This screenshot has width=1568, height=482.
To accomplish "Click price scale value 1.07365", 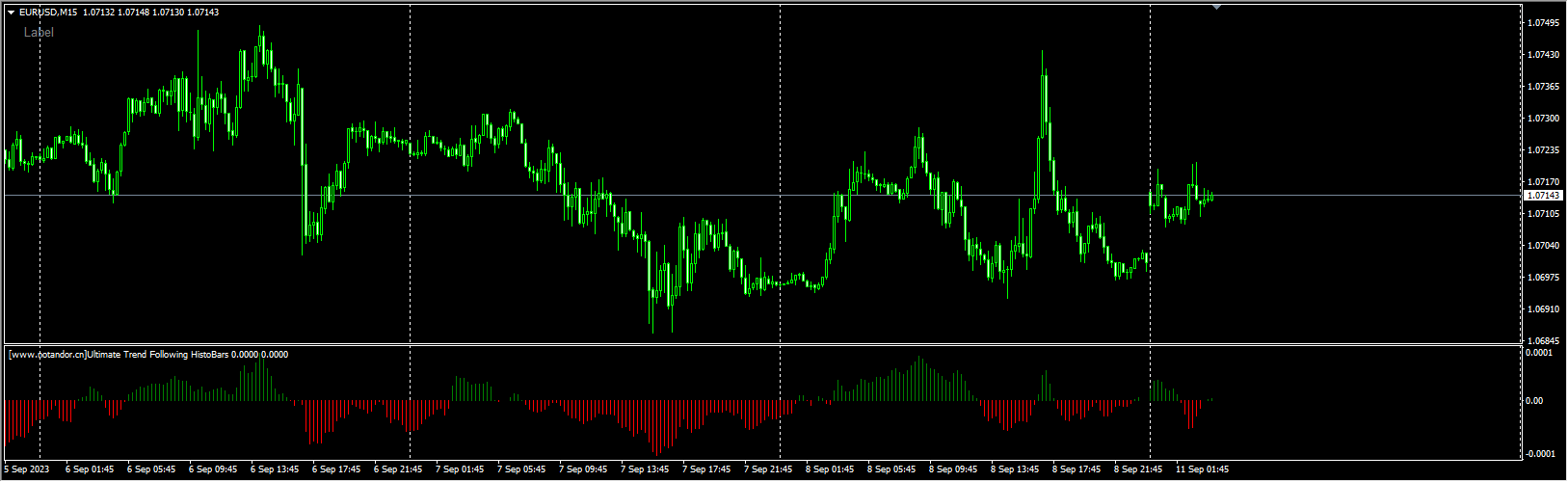I will pyautogui.click(x=1544, y=87).
